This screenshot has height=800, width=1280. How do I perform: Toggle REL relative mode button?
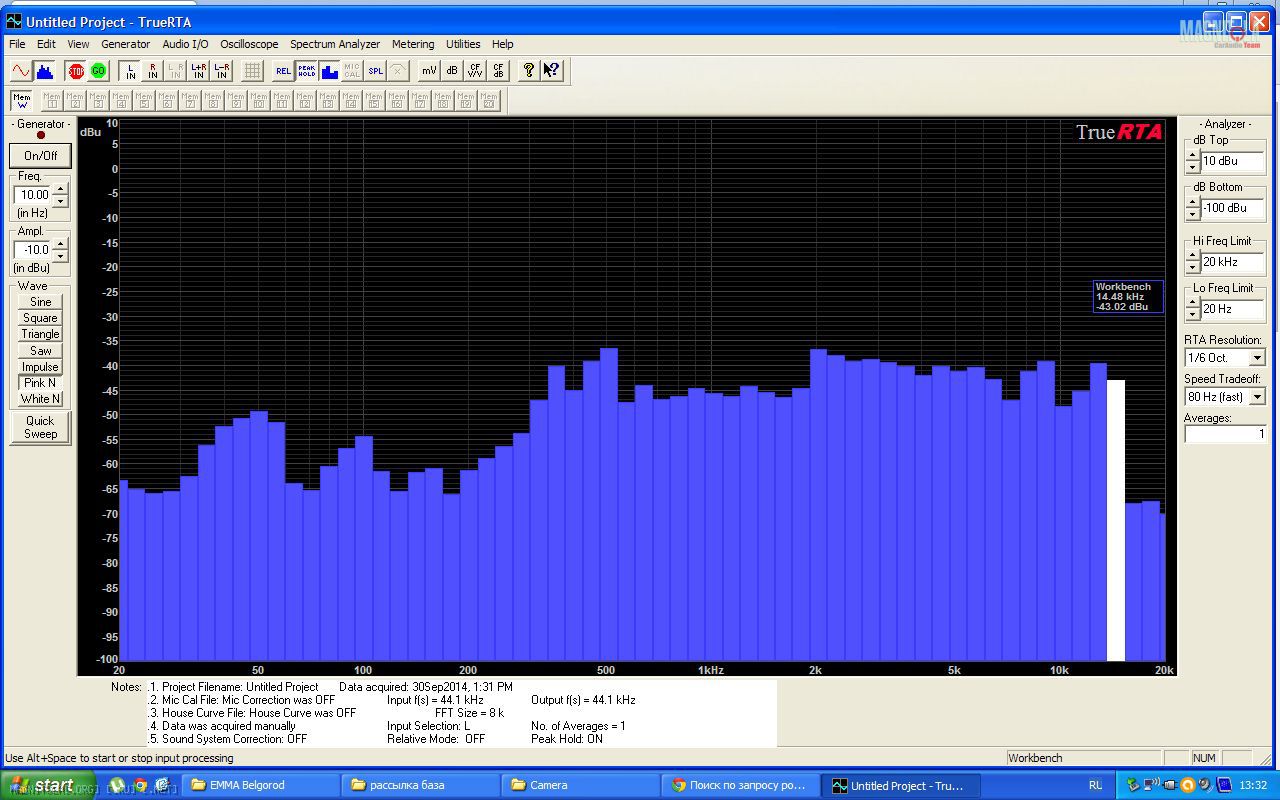283,71
